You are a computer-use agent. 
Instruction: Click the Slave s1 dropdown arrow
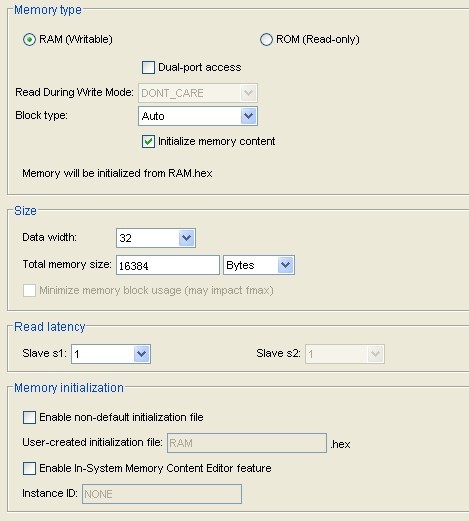pyautogui.click(x=142, y=354)
